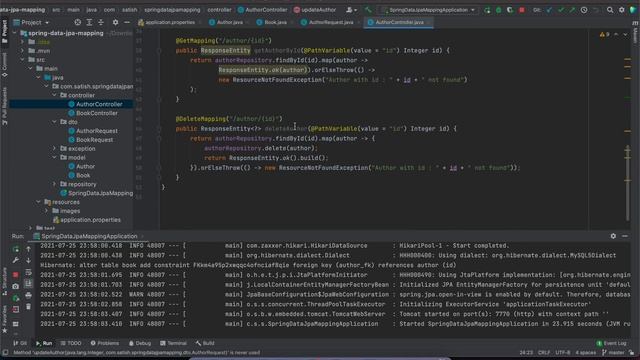The width and height of the screenshot is (640, 360).
Task: Stop the running application in the top toolbar
Action: 522,10
